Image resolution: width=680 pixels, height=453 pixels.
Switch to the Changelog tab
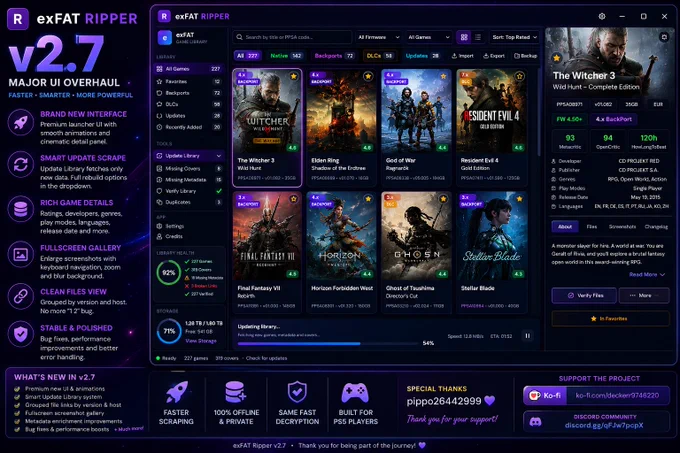(656, 227)
